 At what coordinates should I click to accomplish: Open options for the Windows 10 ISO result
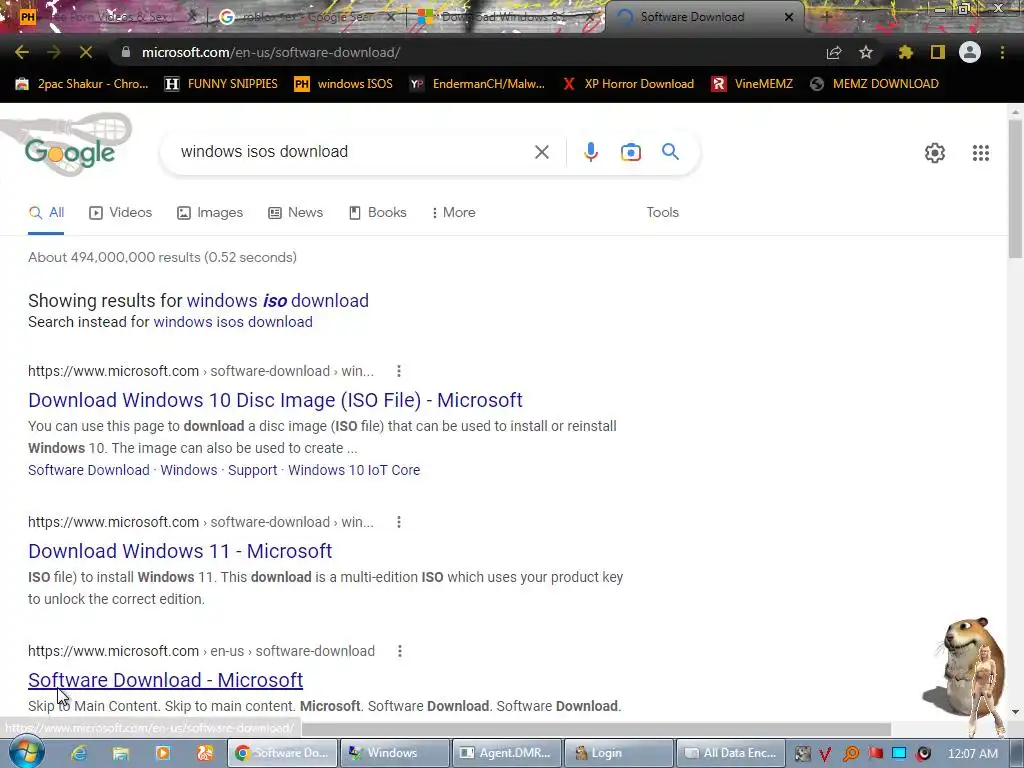[399, 371]
